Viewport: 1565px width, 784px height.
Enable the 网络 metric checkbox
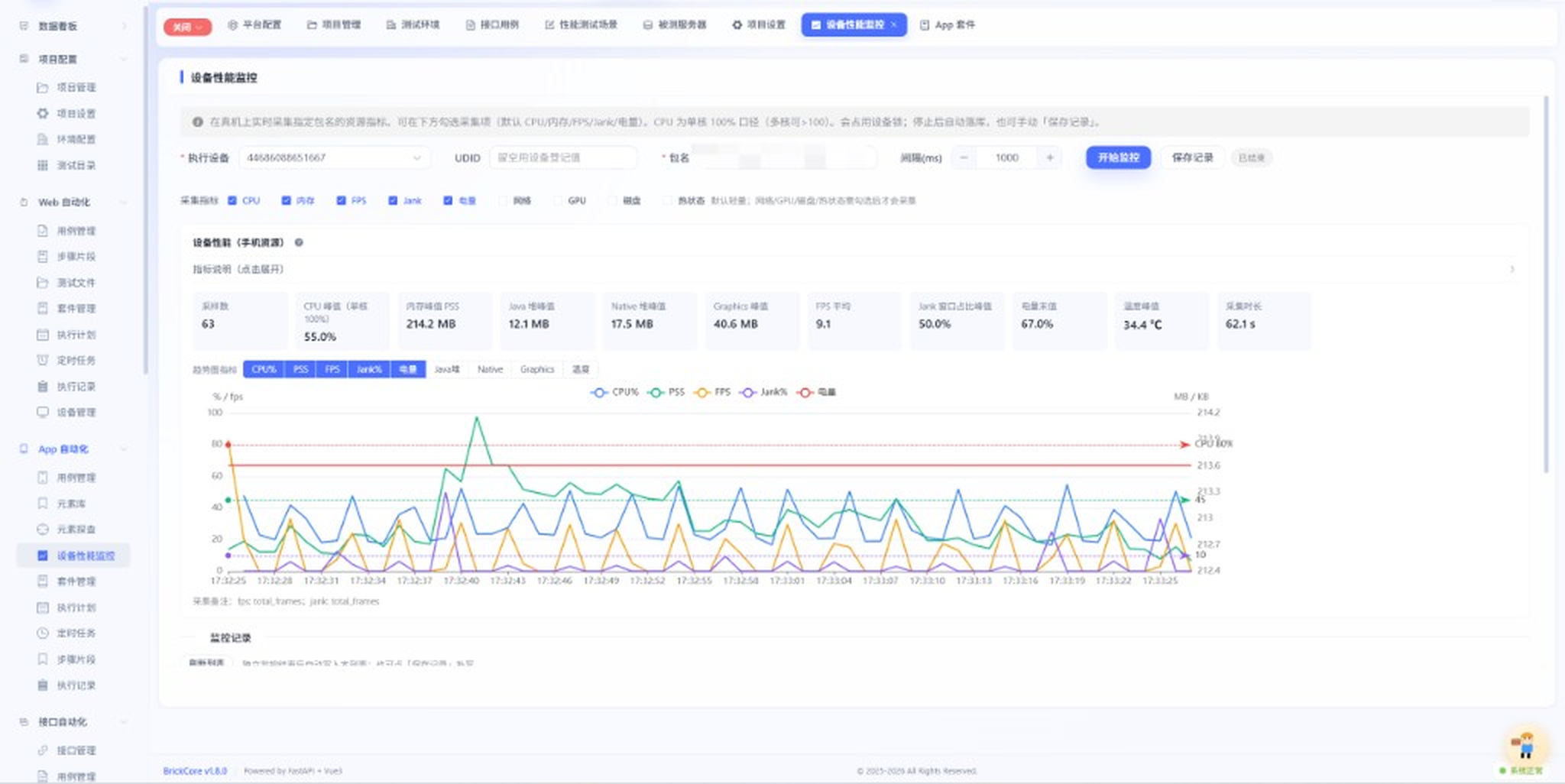[502, 201]
